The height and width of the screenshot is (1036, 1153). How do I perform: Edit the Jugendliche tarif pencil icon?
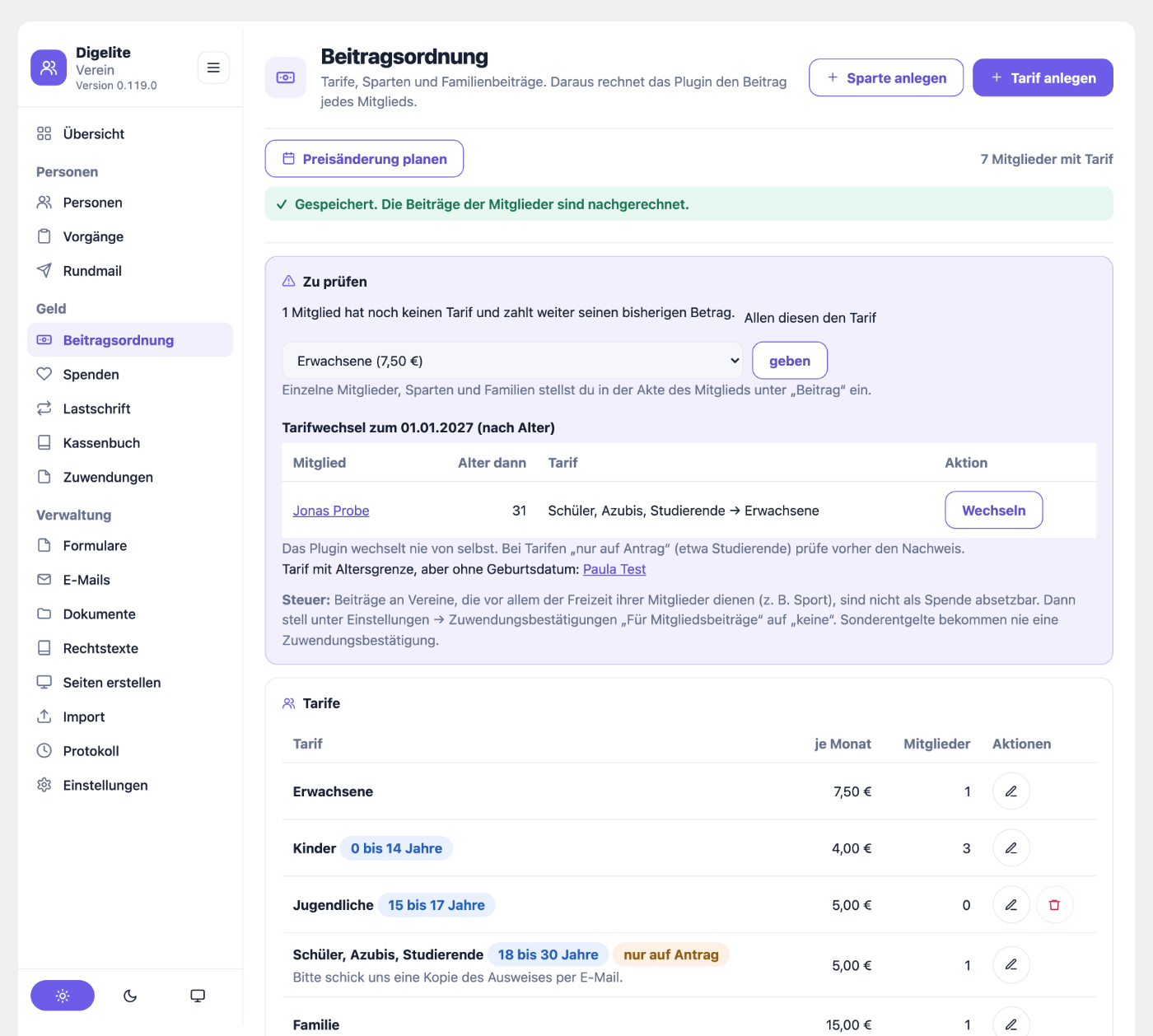pos(1011,905)
